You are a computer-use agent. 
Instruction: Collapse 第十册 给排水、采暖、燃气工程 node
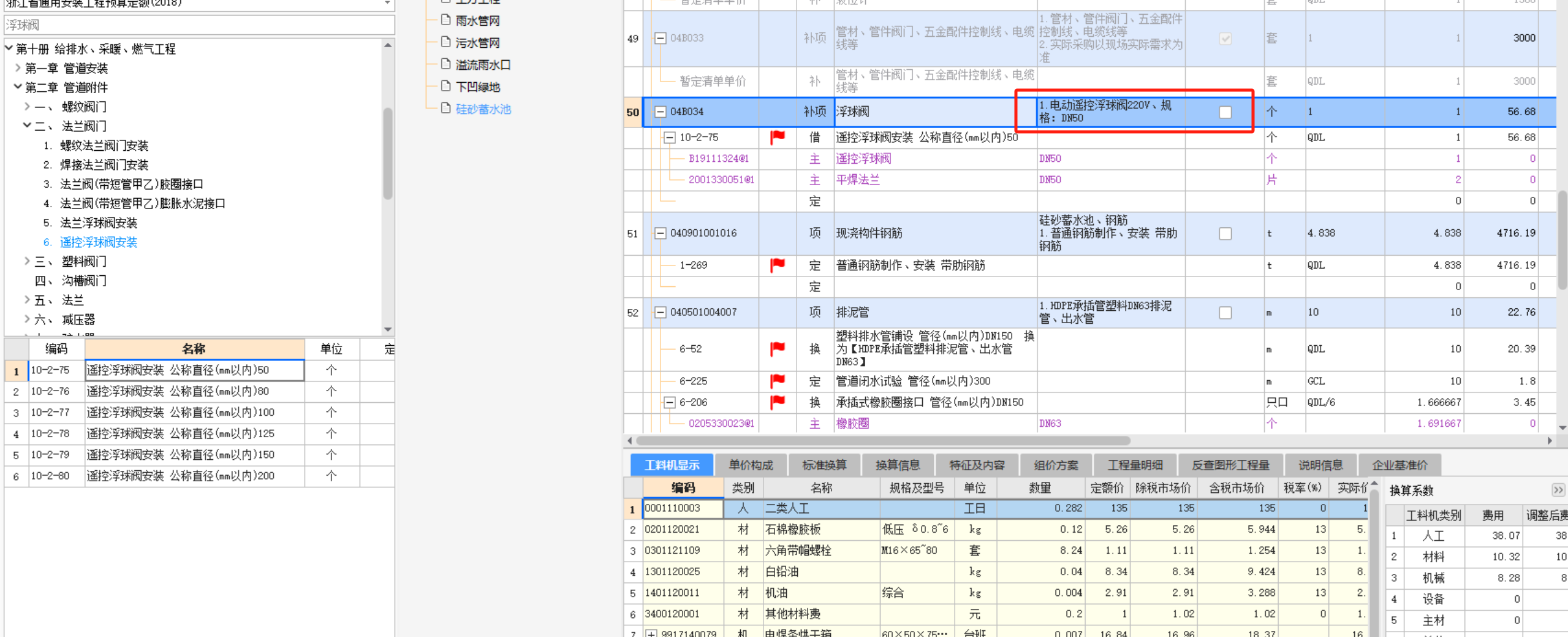pos(9,48)
